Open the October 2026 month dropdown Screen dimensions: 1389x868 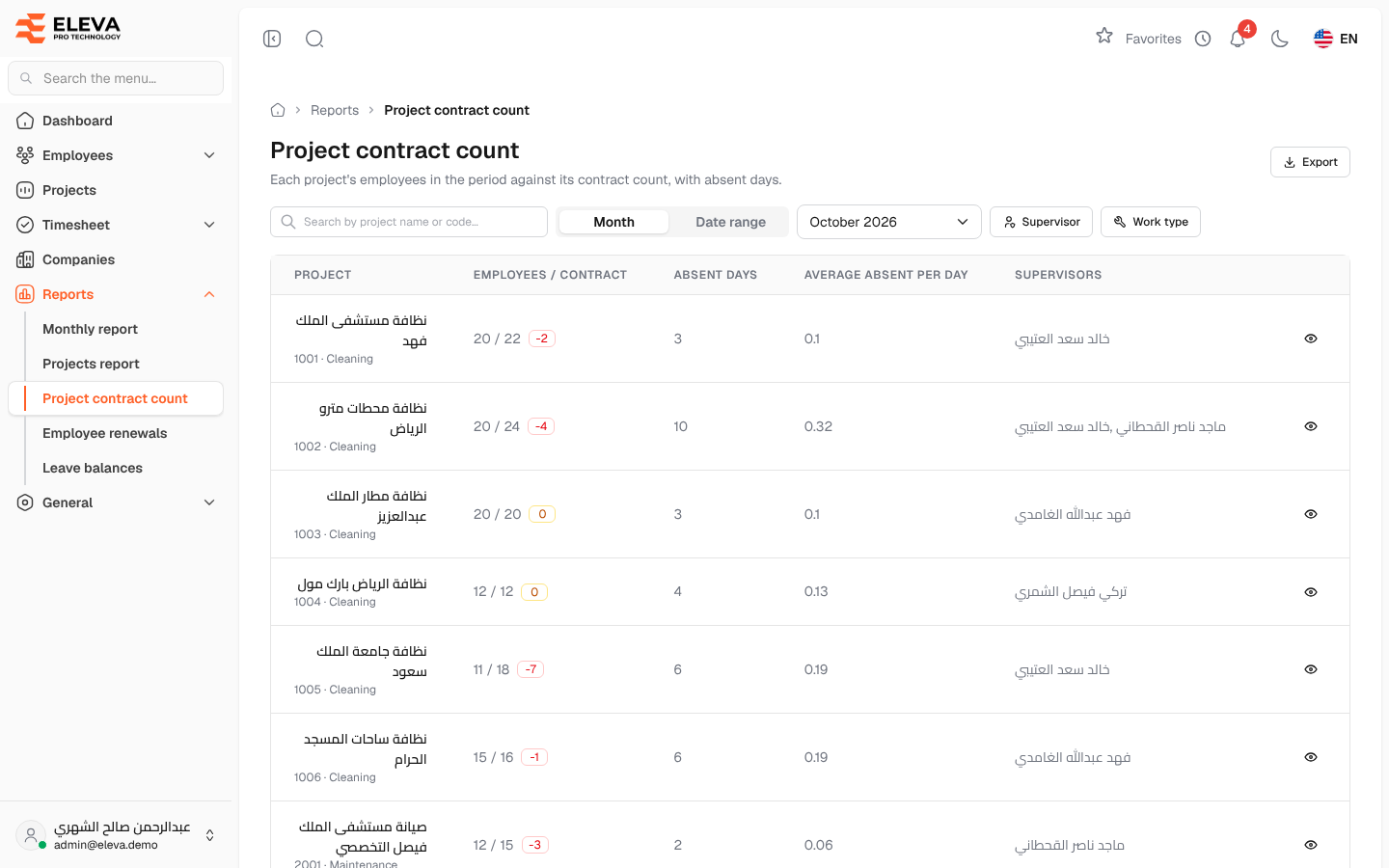[888, 222]
